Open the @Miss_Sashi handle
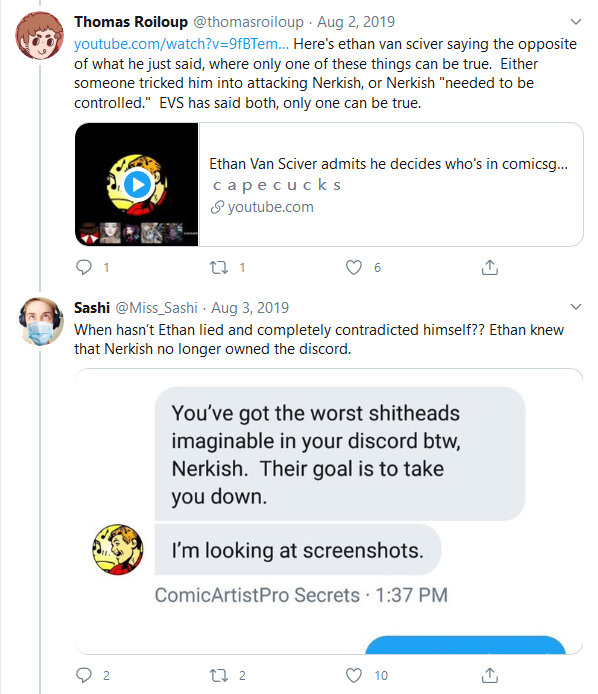 click(x=156, y=308)
